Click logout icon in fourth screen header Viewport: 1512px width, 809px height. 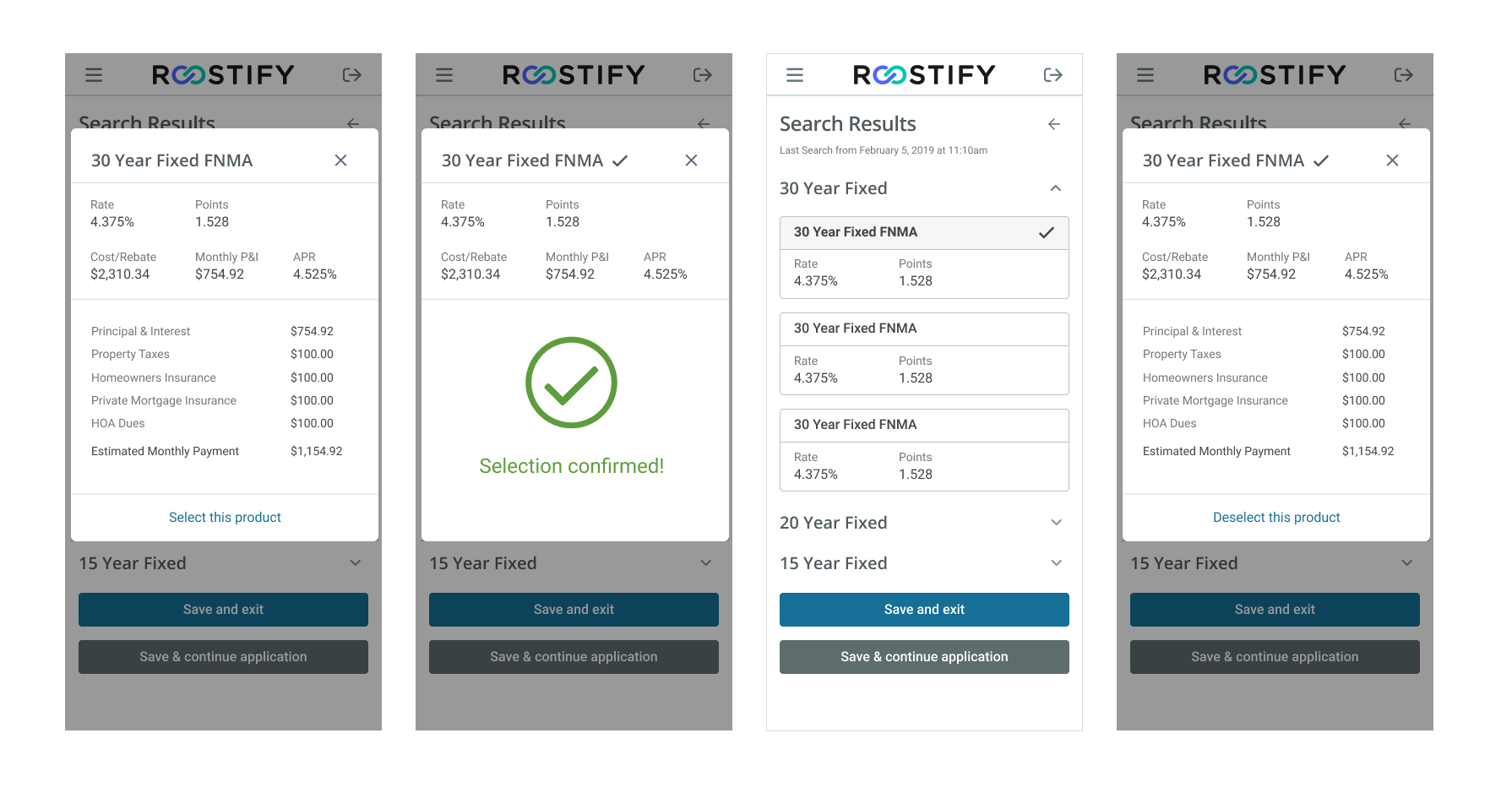pos(1404,75)
